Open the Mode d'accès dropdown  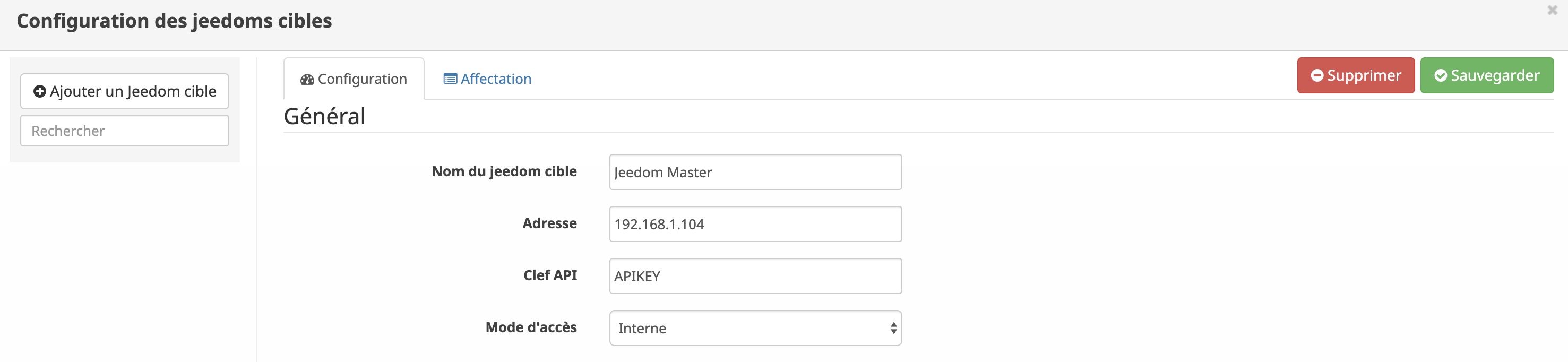[755, 329]
